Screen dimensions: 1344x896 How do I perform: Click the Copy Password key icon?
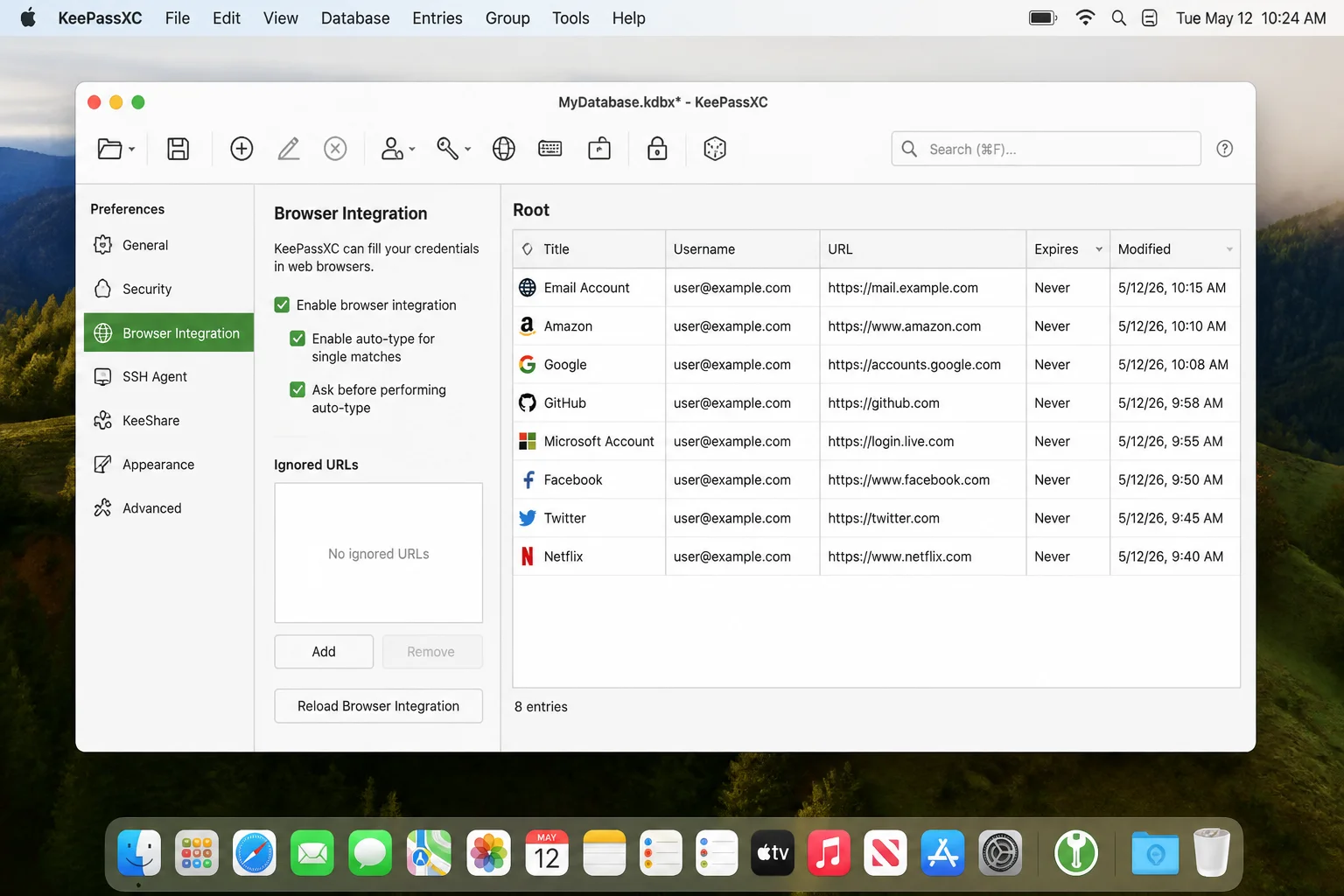point(447,149)
